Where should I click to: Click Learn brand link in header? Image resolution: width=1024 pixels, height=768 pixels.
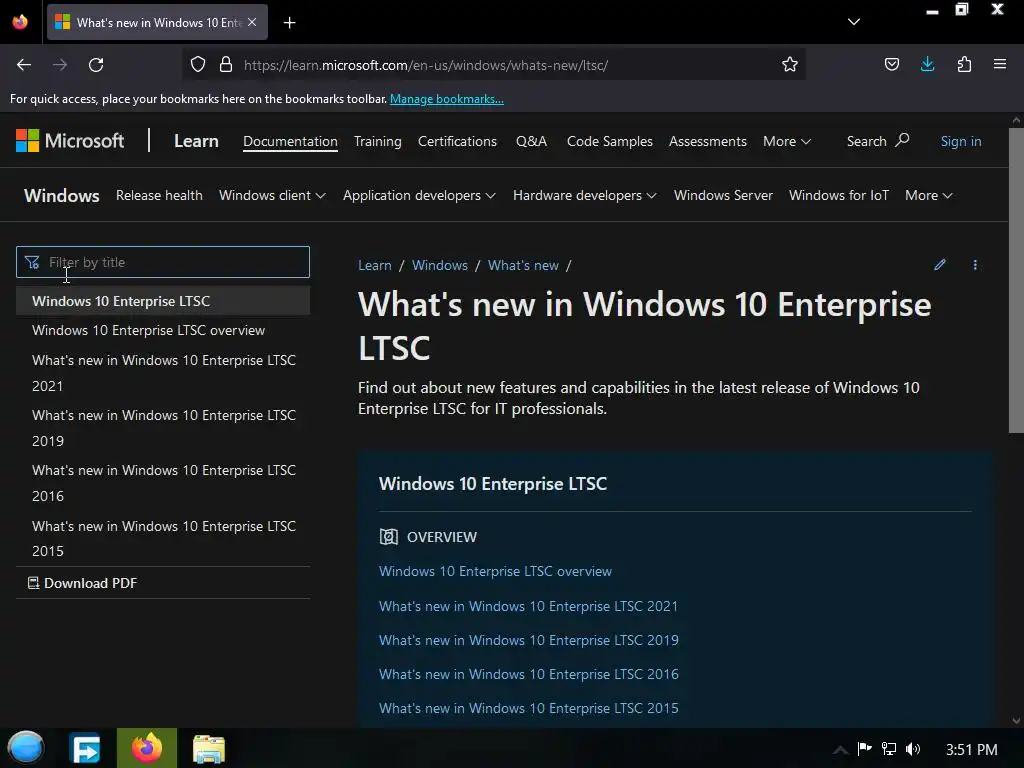pyautogui.click(x=196, y=140)
